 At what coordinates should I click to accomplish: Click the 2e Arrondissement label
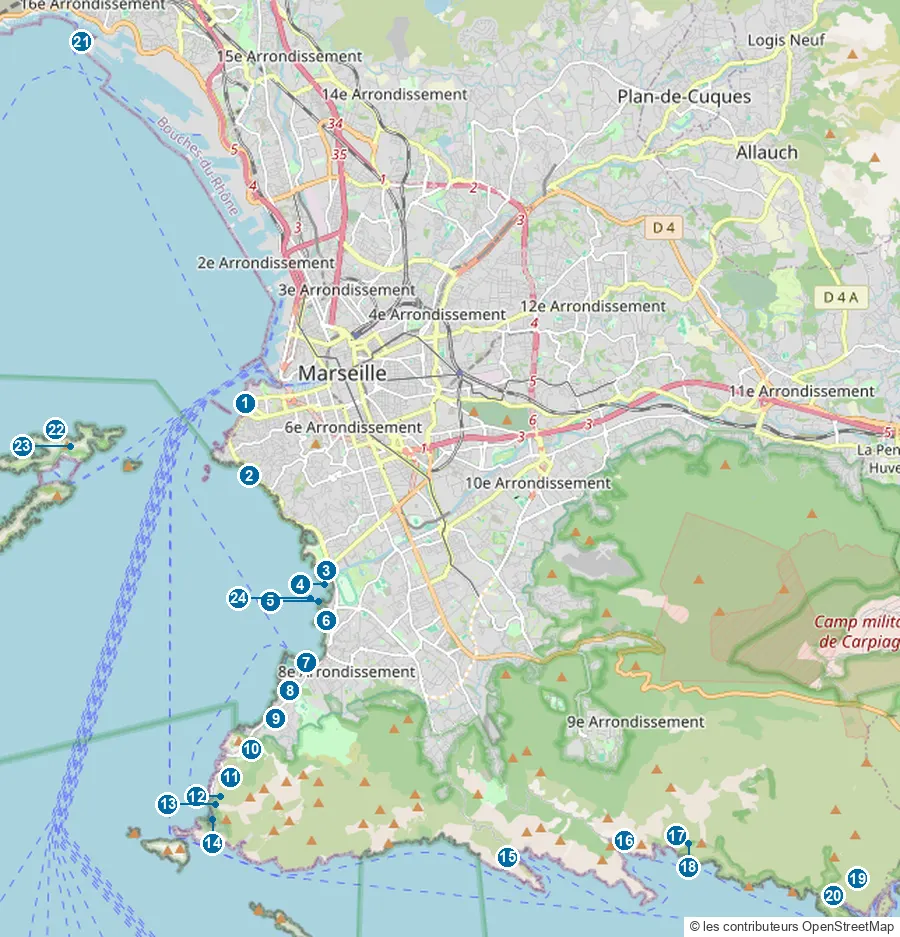tap(267, 263)
